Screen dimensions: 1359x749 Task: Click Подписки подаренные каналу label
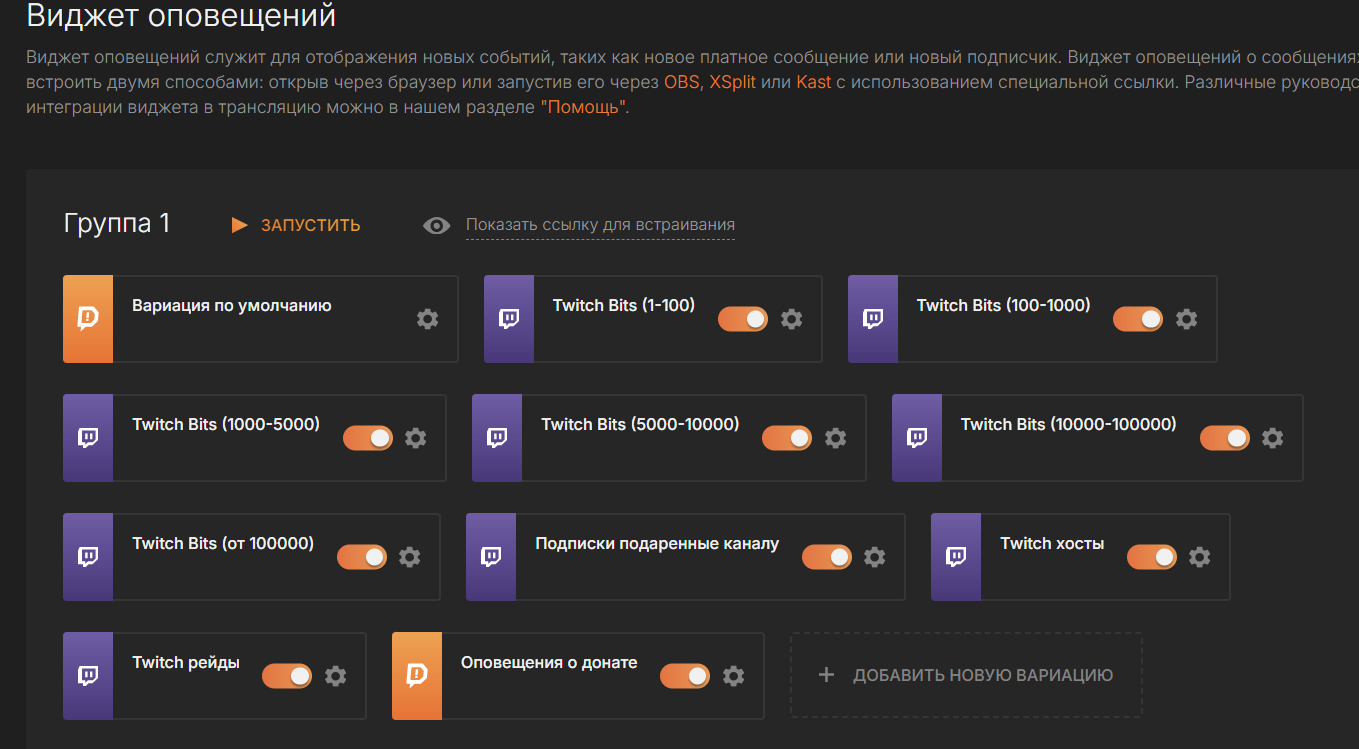[657, 545]
